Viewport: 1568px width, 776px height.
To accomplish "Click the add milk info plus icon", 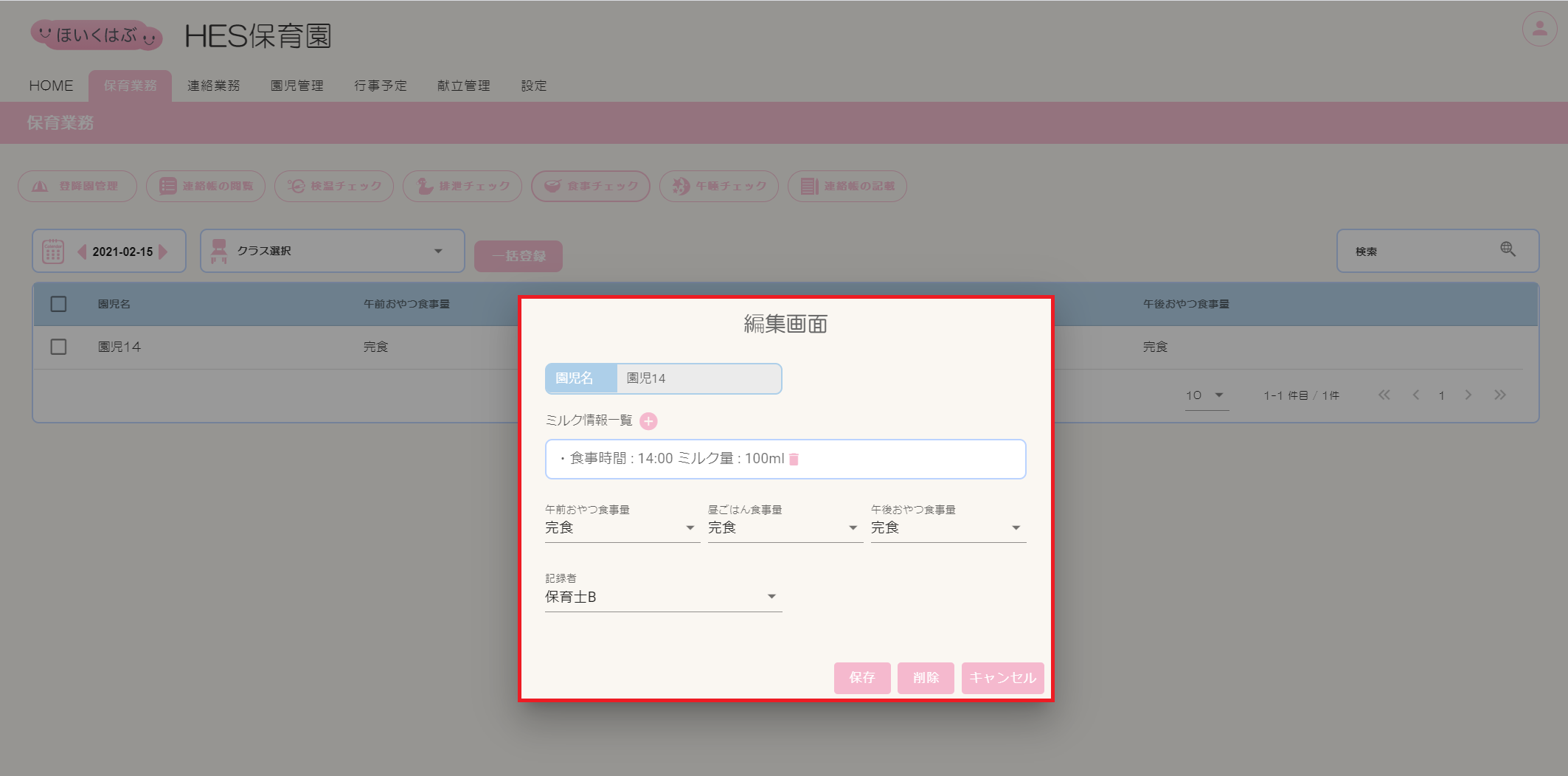I will pos(648,421).
